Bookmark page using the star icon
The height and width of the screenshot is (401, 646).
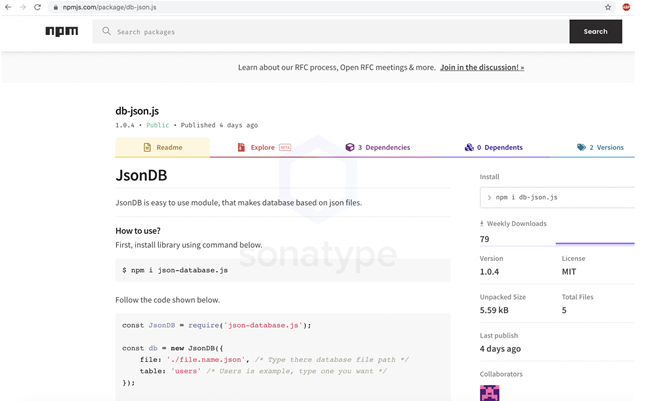click(607, 7)
